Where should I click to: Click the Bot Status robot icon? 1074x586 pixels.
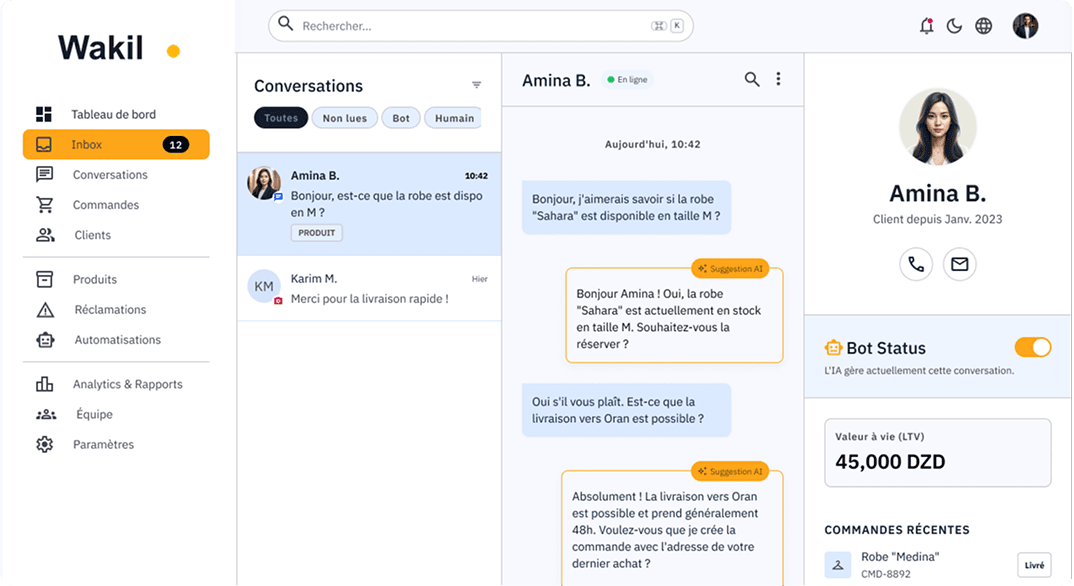(x=833, y=348)
